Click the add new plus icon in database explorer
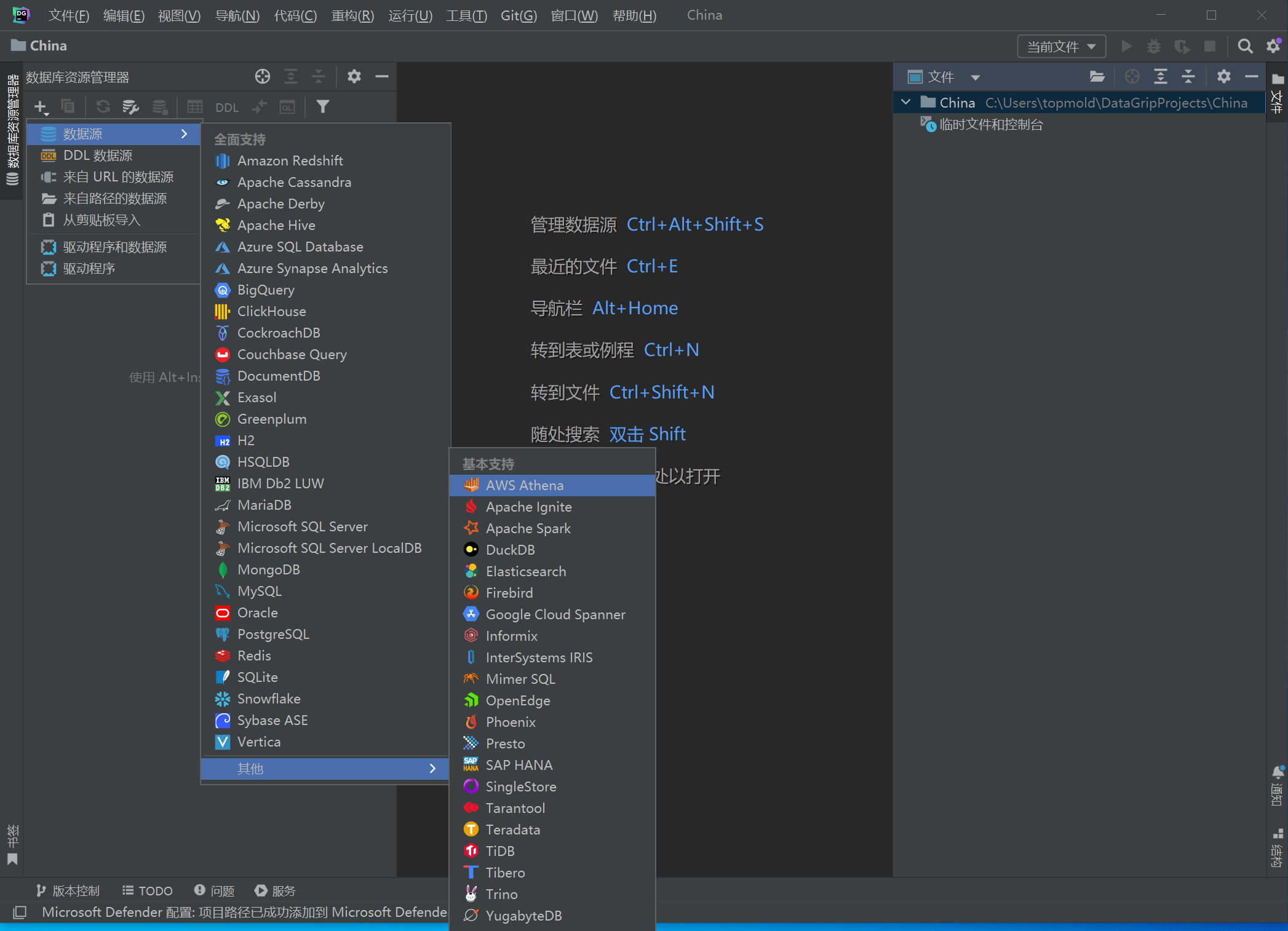Image resolution: width=1288 pixels, height=931 pixels. pyautogui.click(x=41, y=107)
